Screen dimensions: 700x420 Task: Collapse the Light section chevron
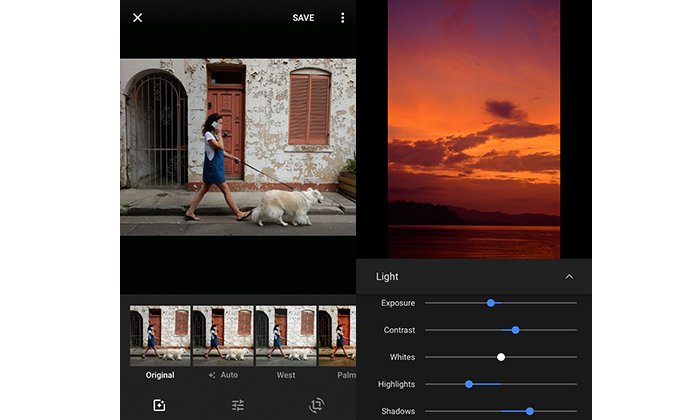click(569, 277)
